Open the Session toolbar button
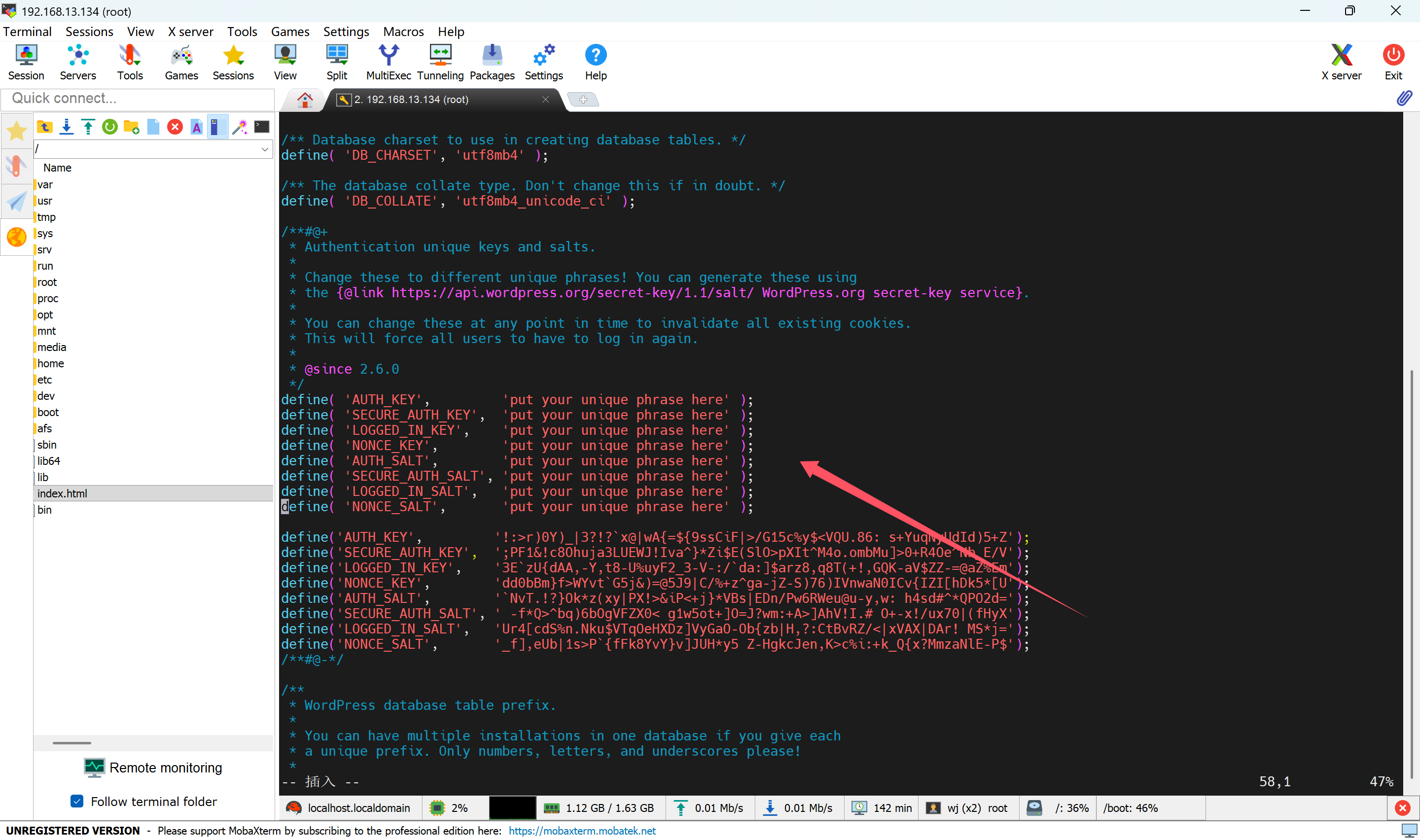The height and width of the screenshot is (840, 1420). tap(26, 62)
